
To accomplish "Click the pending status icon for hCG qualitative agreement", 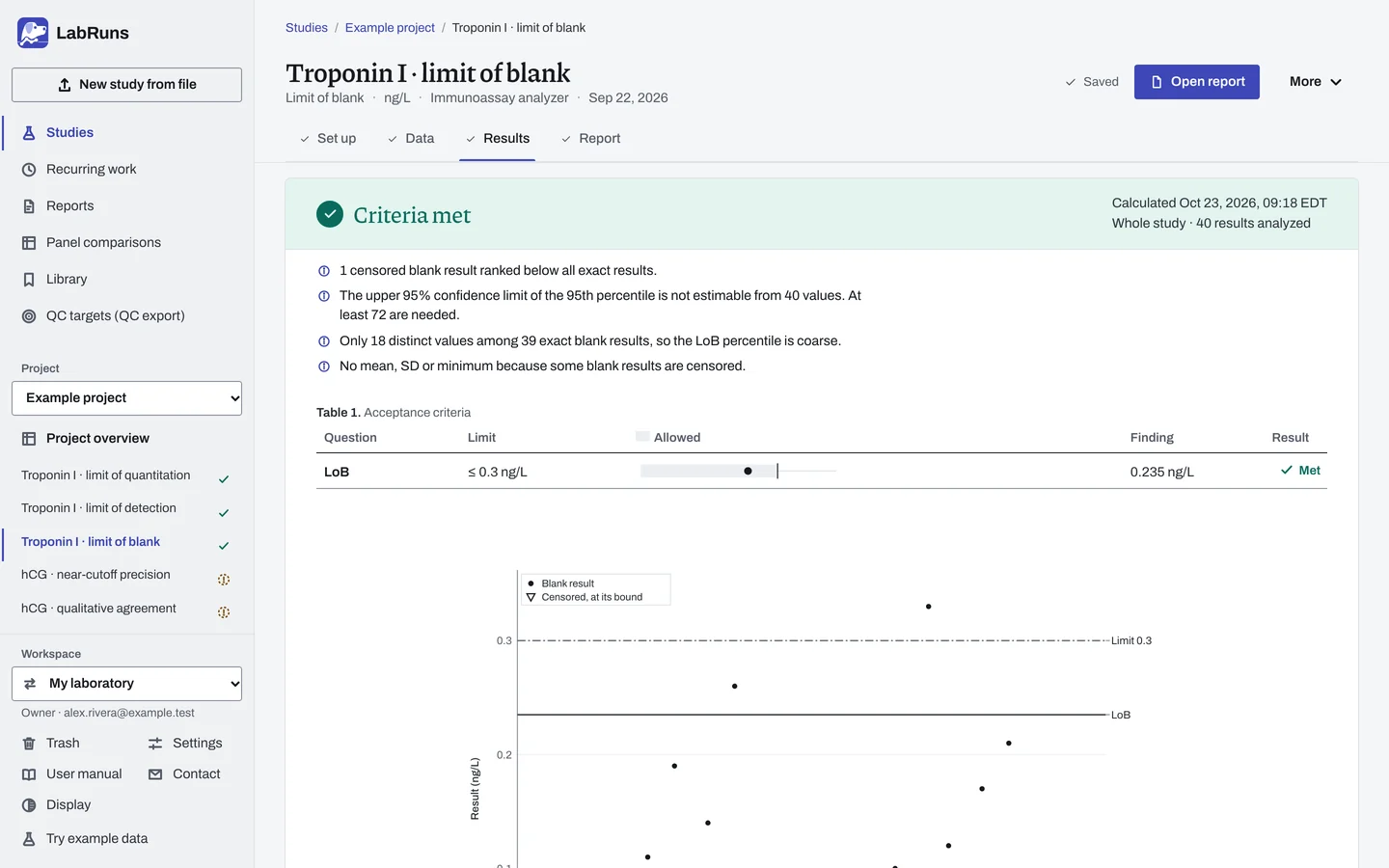I will point(224,612).
